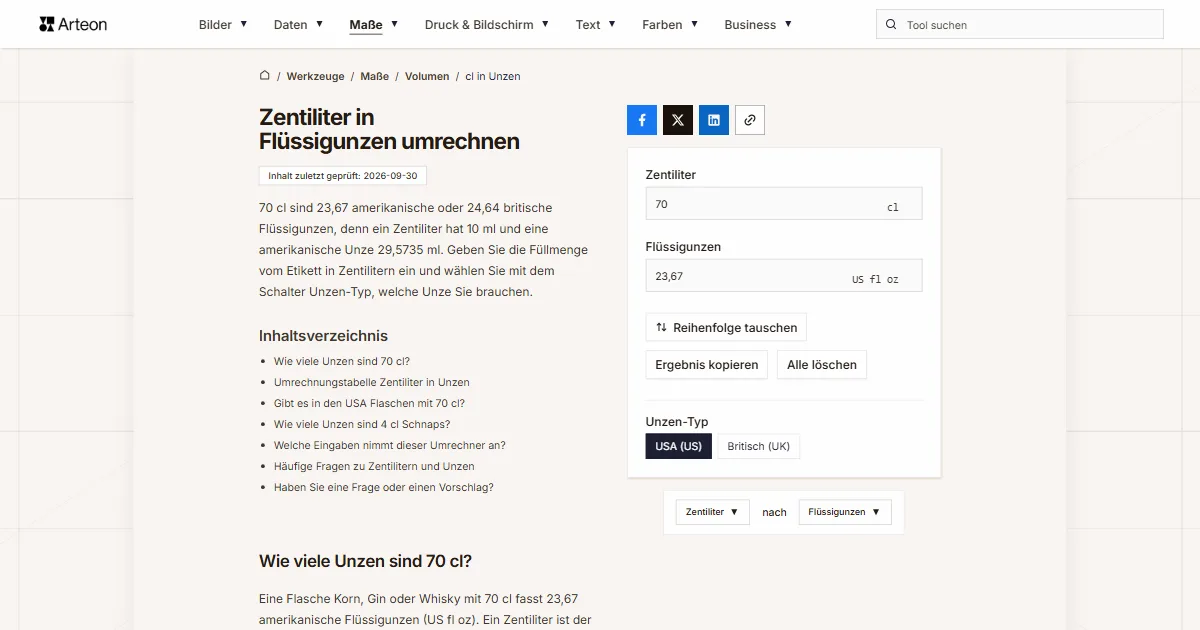1200x630 pixels.
Task: Focus the Zentiliter input field
Action: (x=784, y=204)
